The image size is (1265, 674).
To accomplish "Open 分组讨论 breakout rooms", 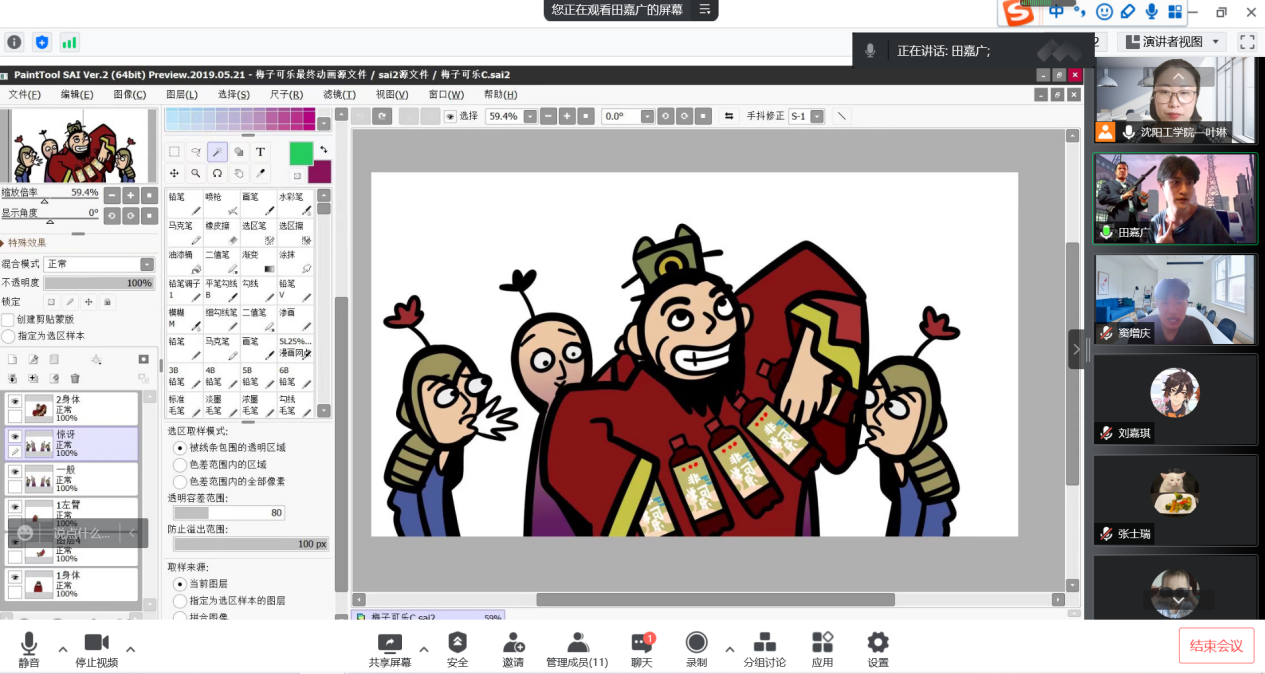I will [764, 650].
